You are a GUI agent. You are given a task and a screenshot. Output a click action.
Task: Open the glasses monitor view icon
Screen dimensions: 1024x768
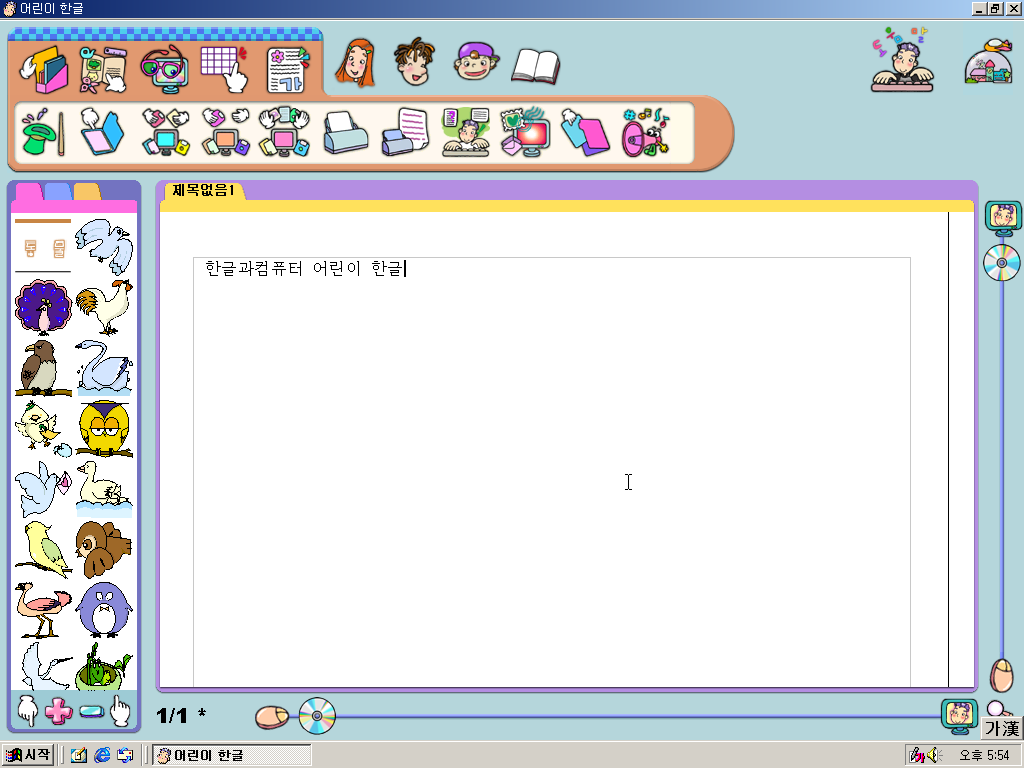click(165, 68)
